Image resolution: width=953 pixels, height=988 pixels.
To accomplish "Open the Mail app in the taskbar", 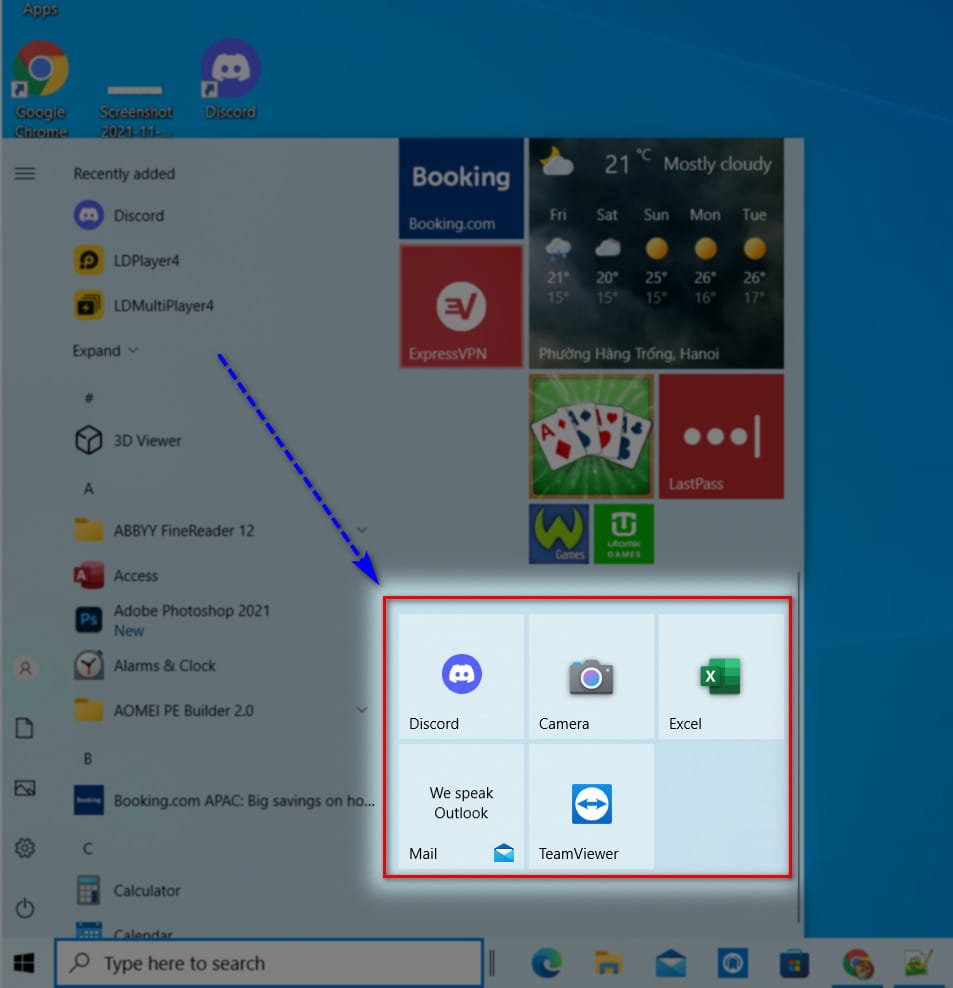I will (671, 963).
